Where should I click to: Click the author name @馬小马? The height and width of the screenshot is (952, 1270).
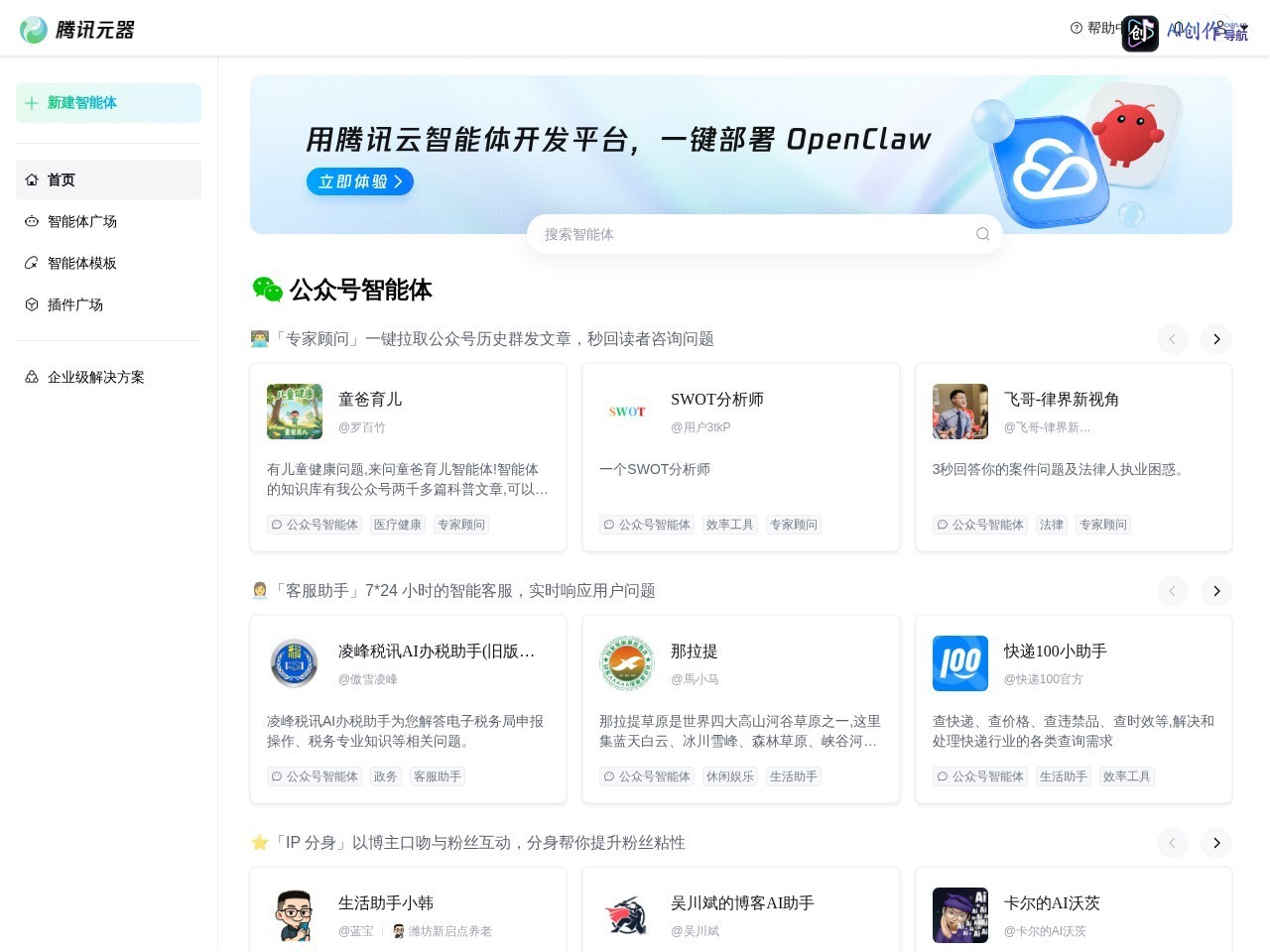pos(695,679)
